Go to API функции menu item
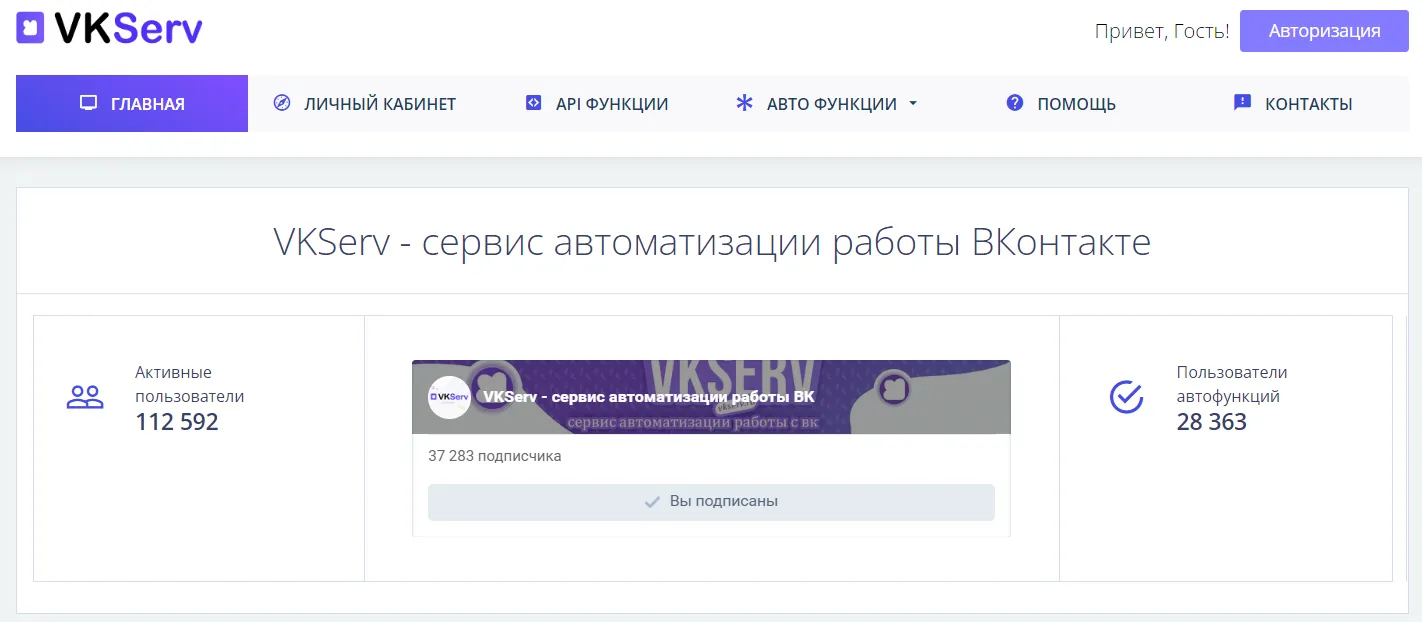Viewport: 1422px width, 622px height. click(x=596, y=103)
